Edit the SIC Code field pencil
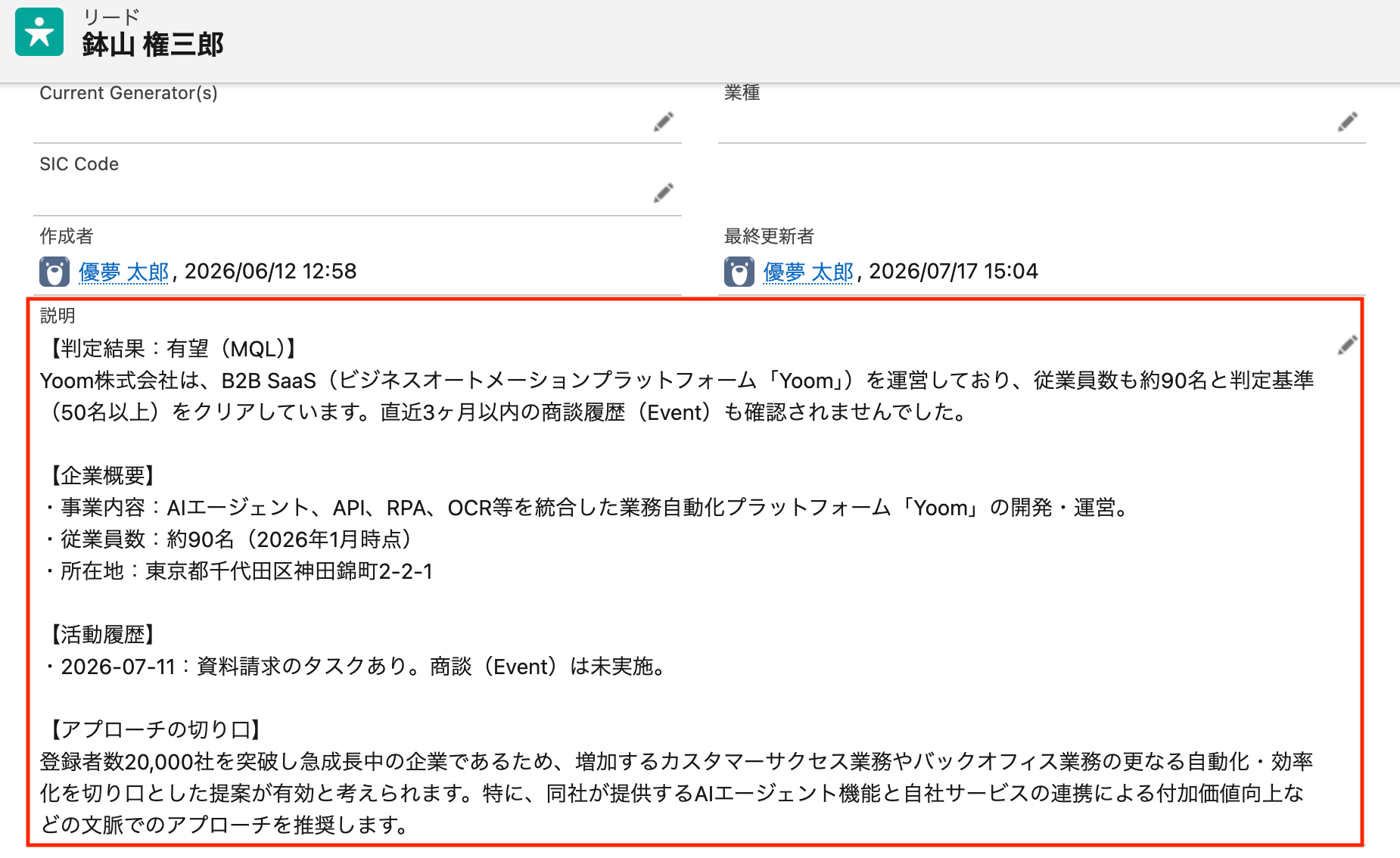 tap(664, 193)
